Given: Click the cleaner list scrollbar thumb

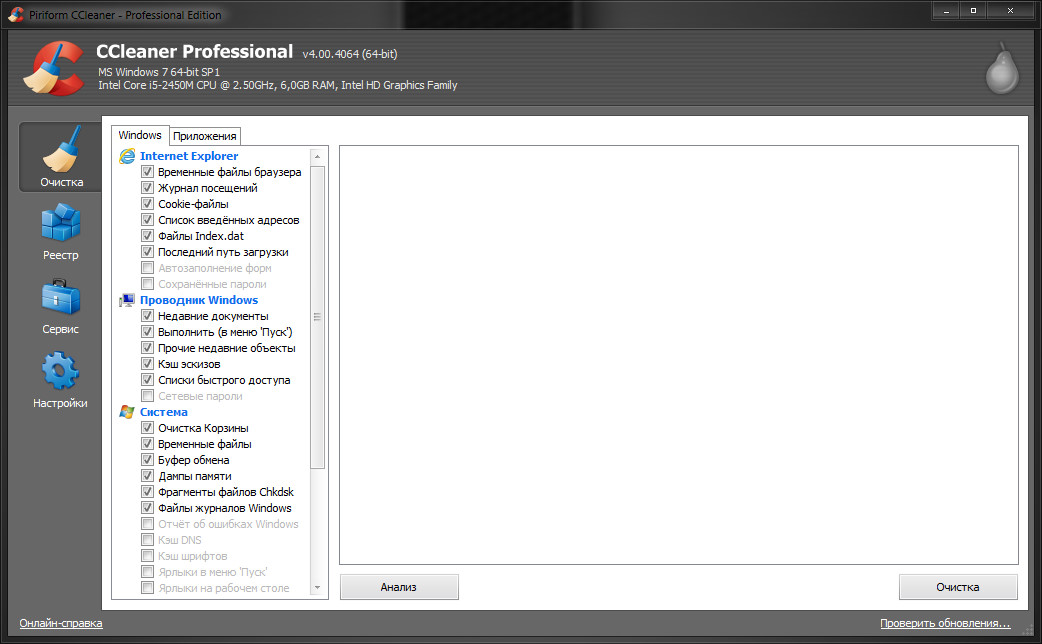Looking at the screenshot, I should click(x=317, y=317).
